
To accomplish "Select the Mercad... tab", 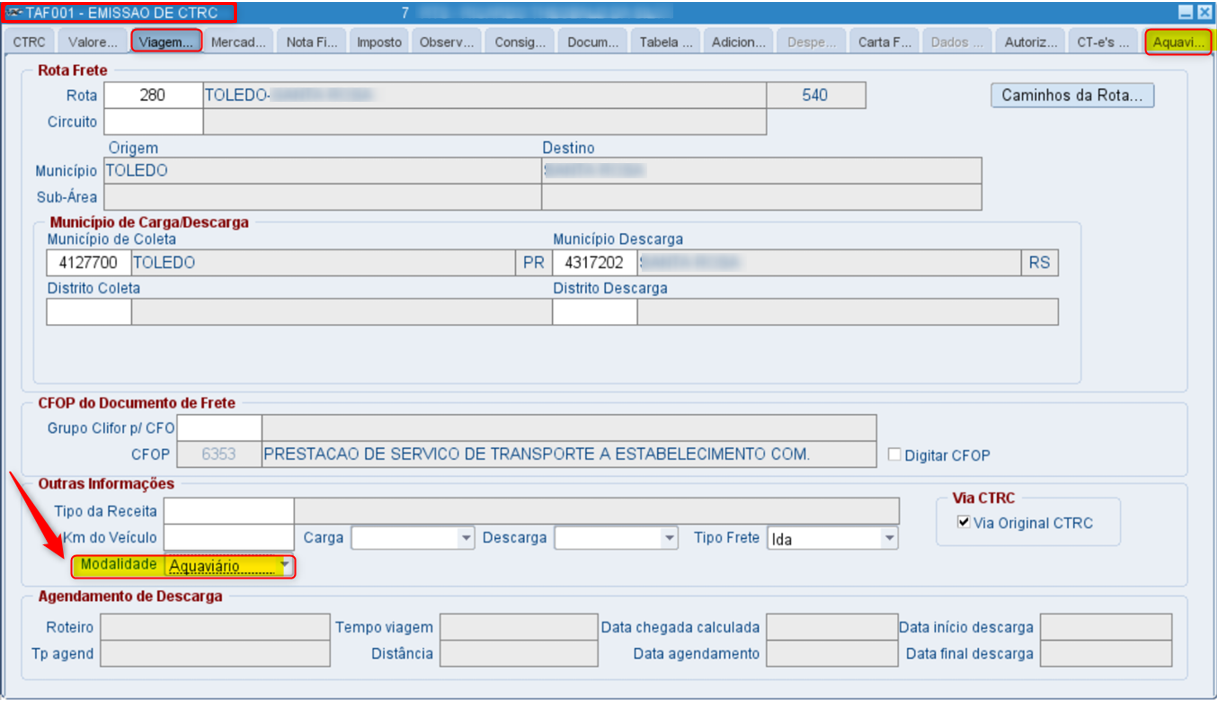I will tap(239, 42).
